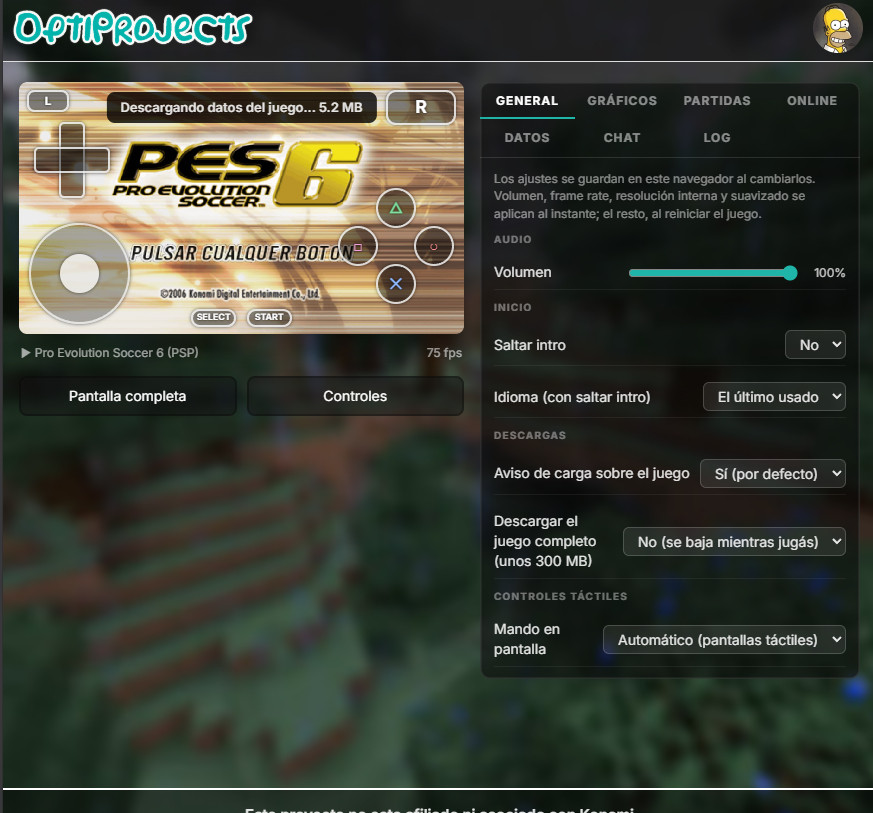Viewport: 873px width, 813px height.
Task: Click the Descargando datos del juego status banner
Action: click(241, 107)
